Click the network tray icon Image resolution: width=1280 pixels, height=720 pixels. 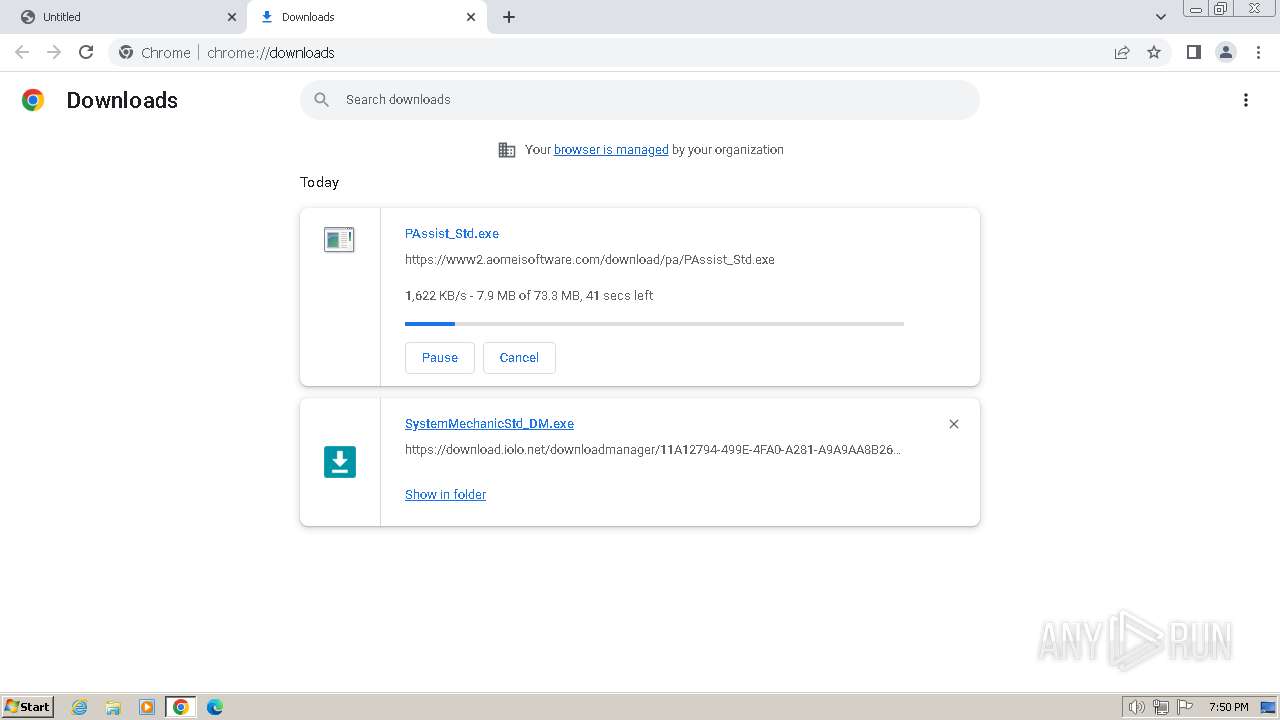pyautogui.click(x=1161, y=707)
